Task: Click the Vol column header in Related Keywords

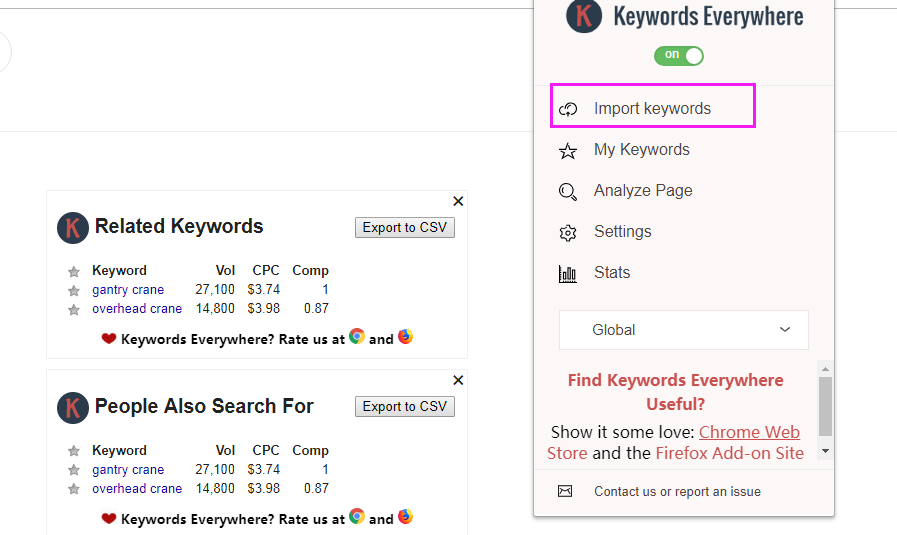Action: pyautogui.click(x=225, y=271)
